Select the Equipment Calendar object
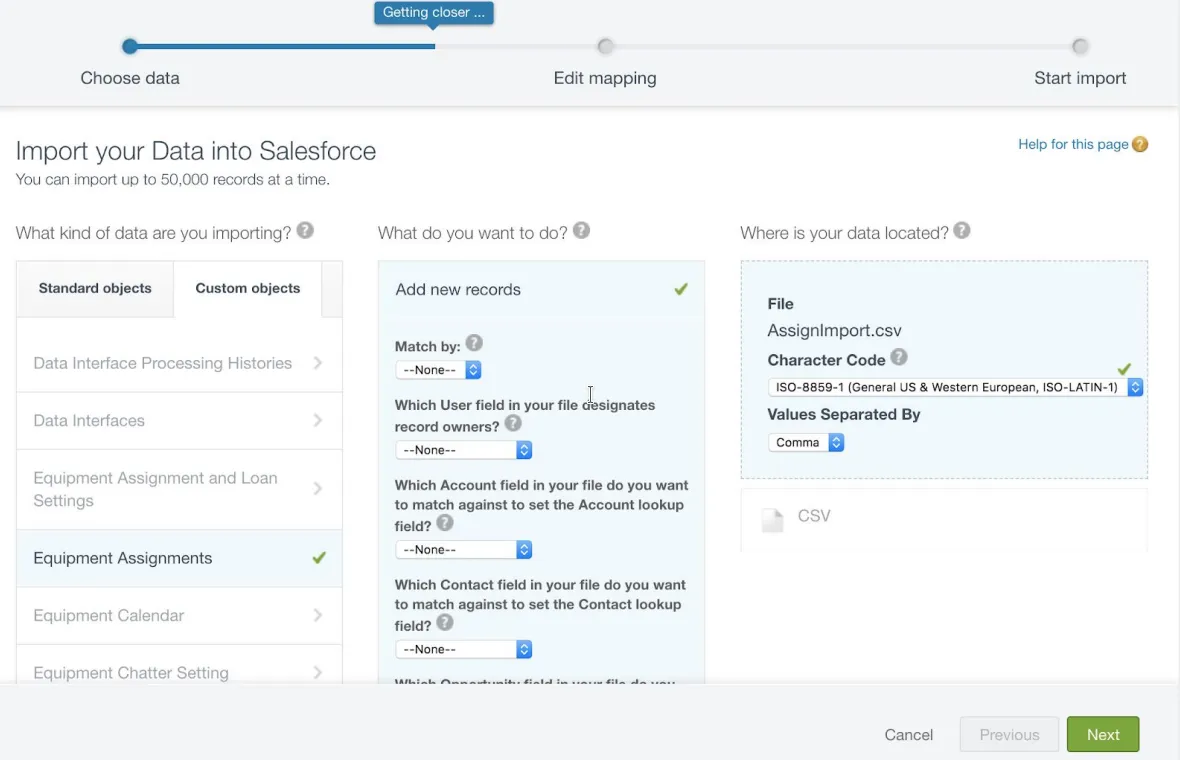The height and width of the screenshot is (760, 1180). [179, 616]
